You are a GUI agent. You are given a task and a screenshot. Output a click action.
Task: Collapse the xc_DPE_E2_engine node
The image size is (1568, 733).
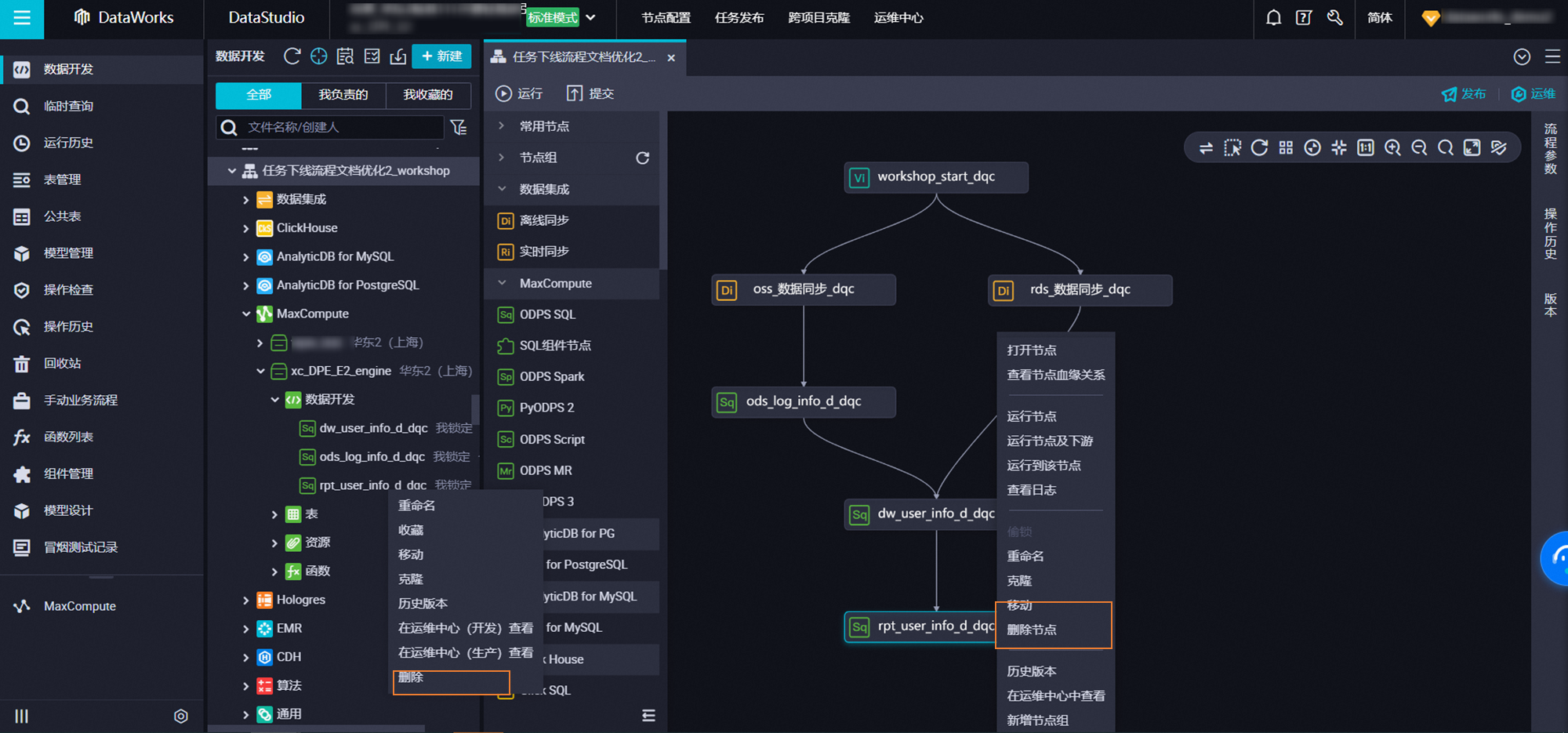click(x=260, y=371)
